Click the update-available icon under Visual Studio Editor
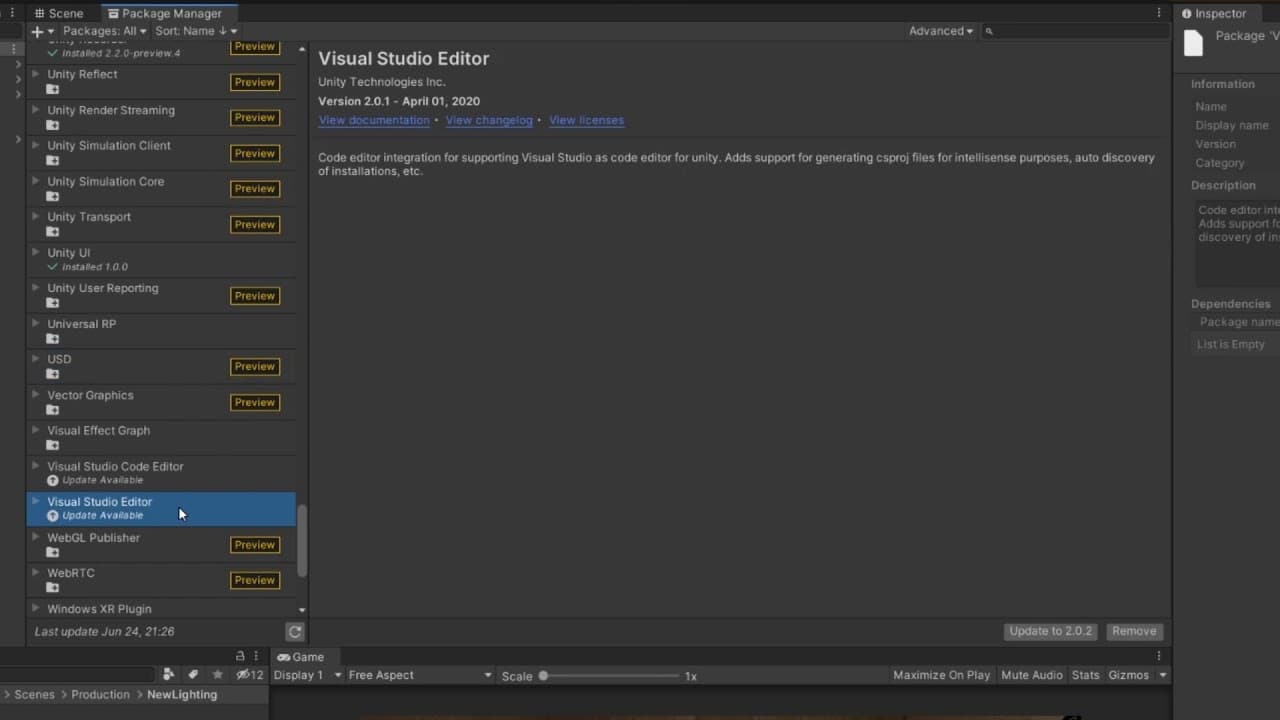The height and width of the screenshot is (720, 1280). [53, 516]
